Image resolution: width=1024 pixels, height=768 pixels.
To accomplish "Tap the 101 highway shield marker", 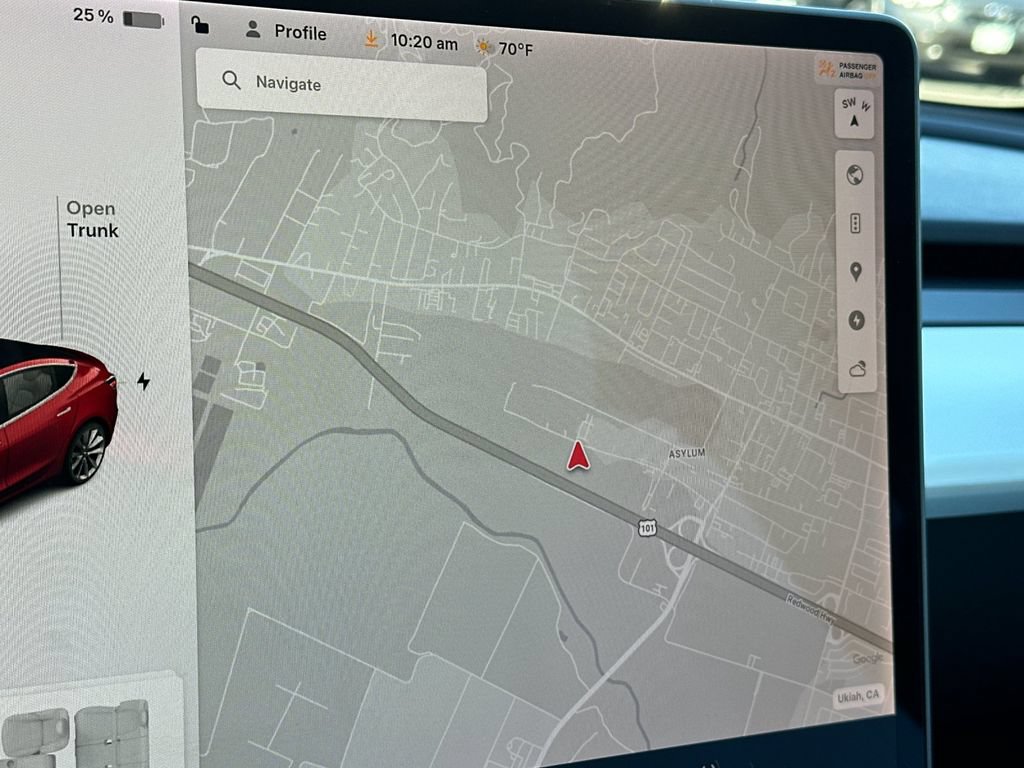I will pyautogui.click(x=647, y=528).
